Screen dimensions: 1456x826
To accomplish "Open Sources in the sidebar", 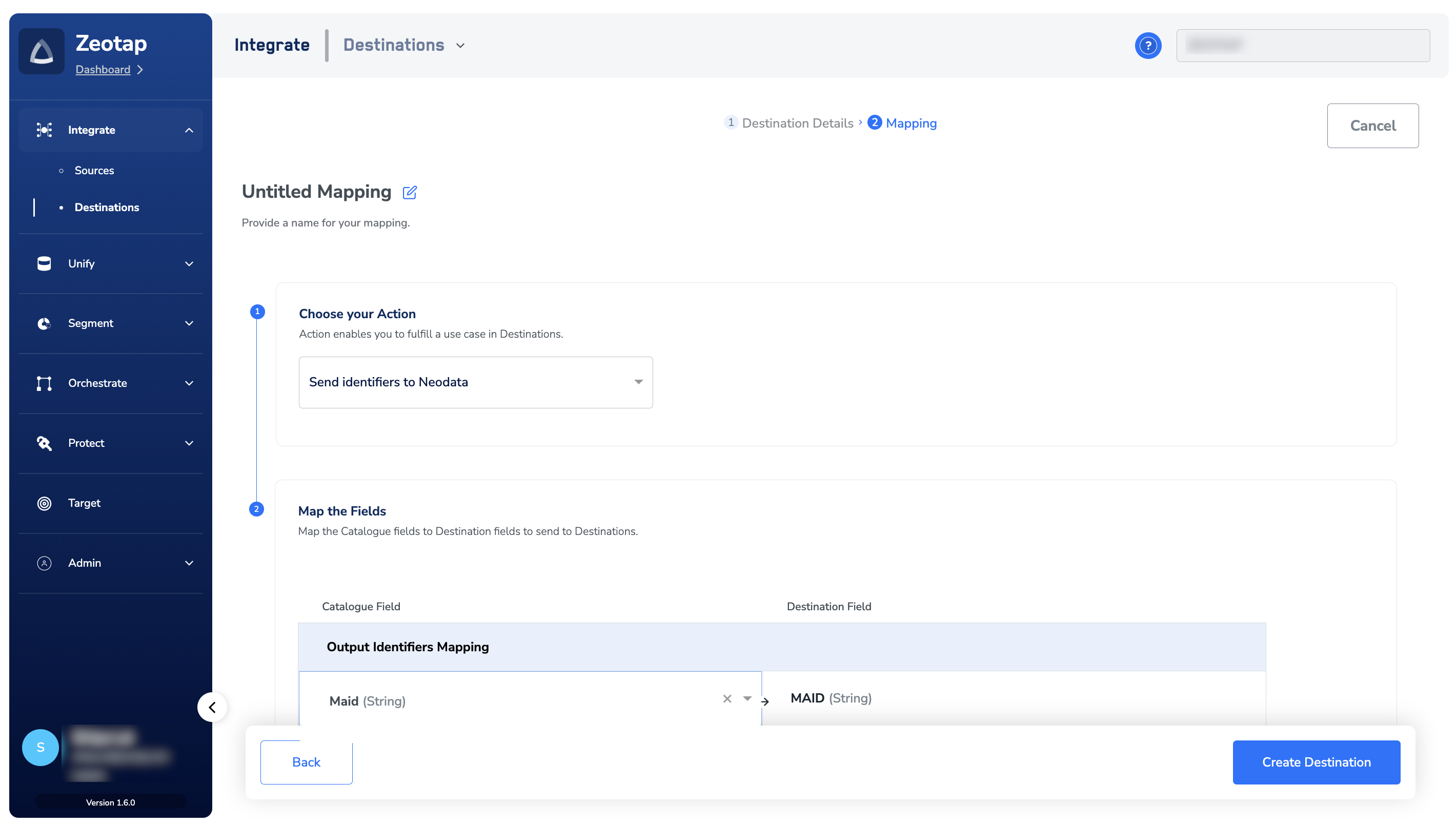I will pyautogui.click(x=94, y=170).
